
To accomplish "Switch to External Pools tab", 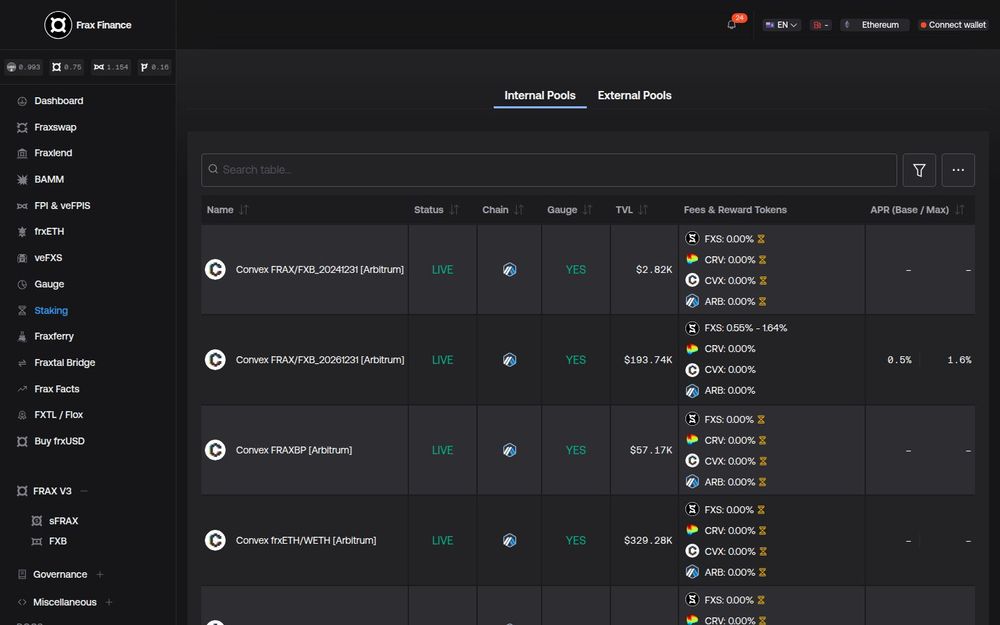I will pyautogui.click(x=635, y=96).
